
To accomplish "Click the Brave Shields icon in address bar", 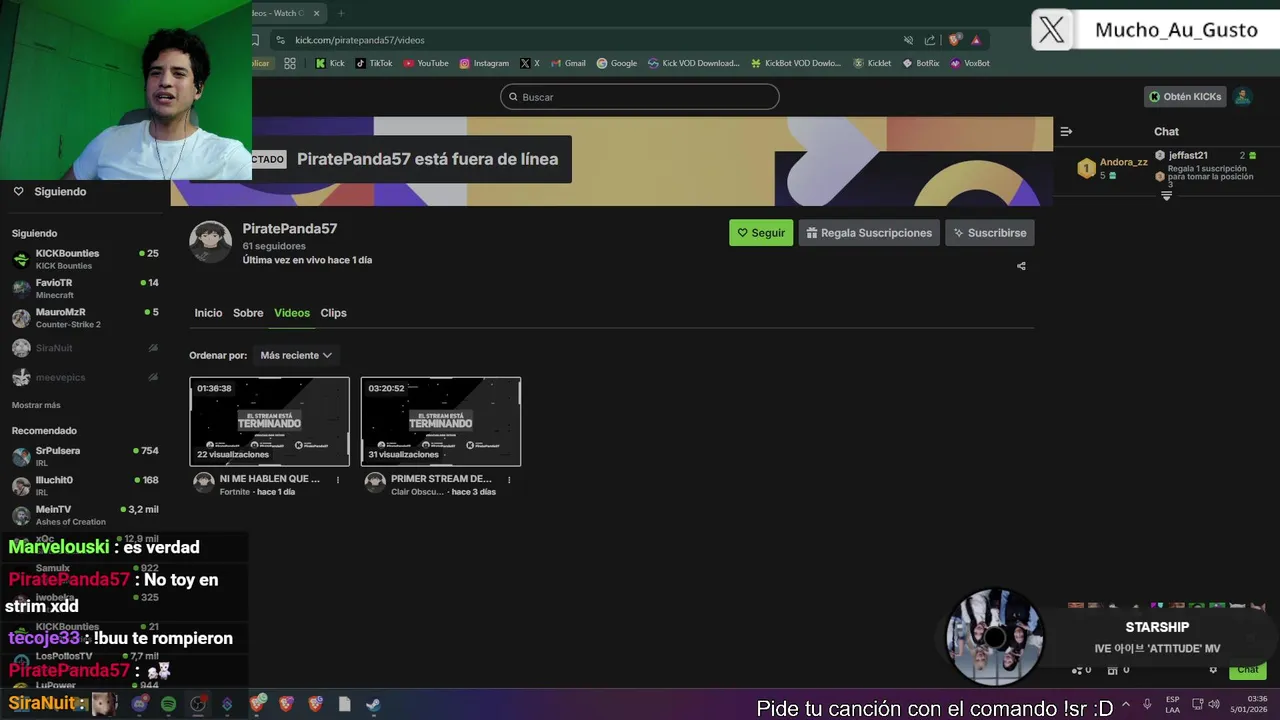I will pyautogui.click(x=955, y=40).
